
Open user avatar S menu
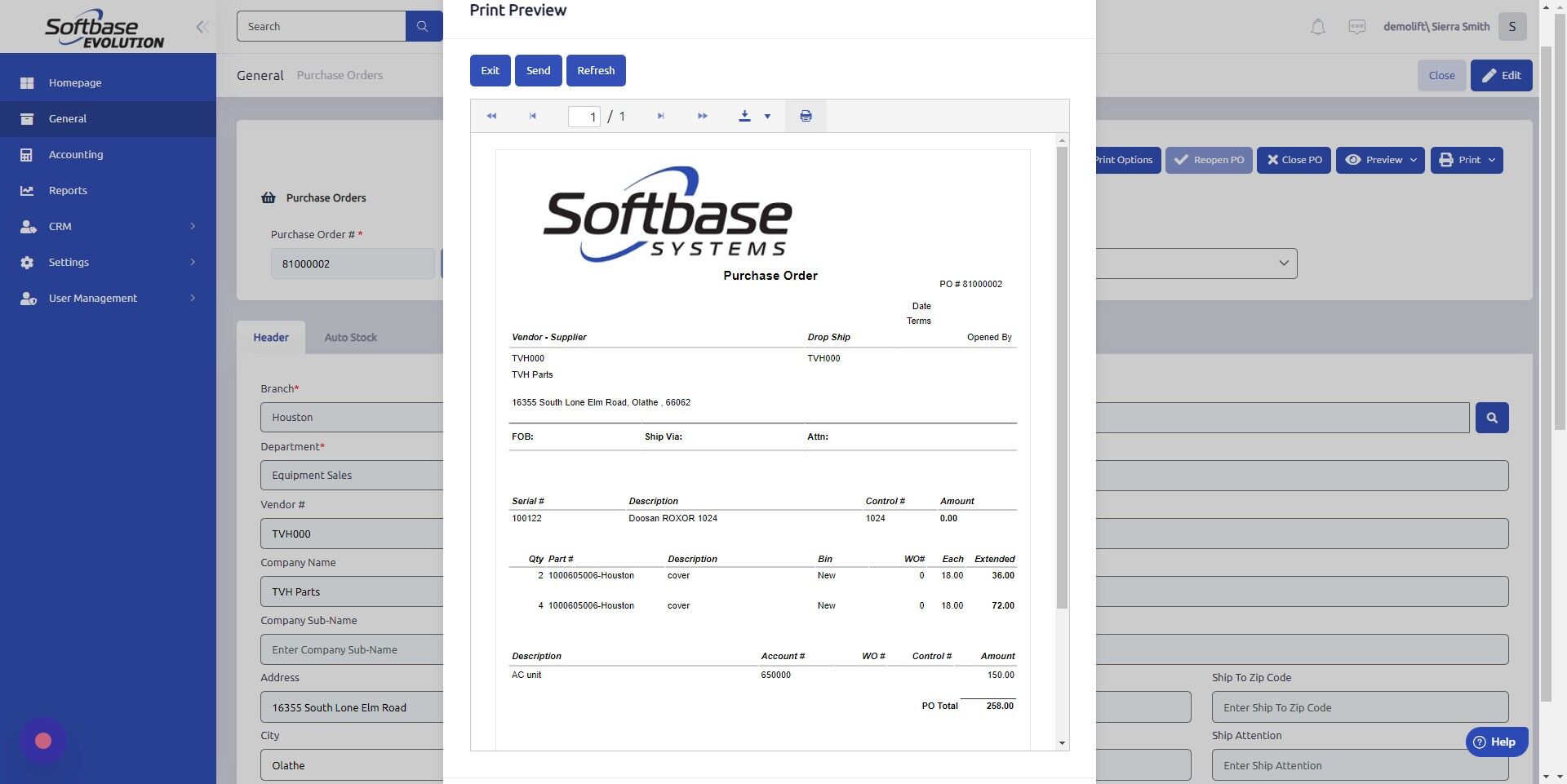click(x=1512, y=26)
